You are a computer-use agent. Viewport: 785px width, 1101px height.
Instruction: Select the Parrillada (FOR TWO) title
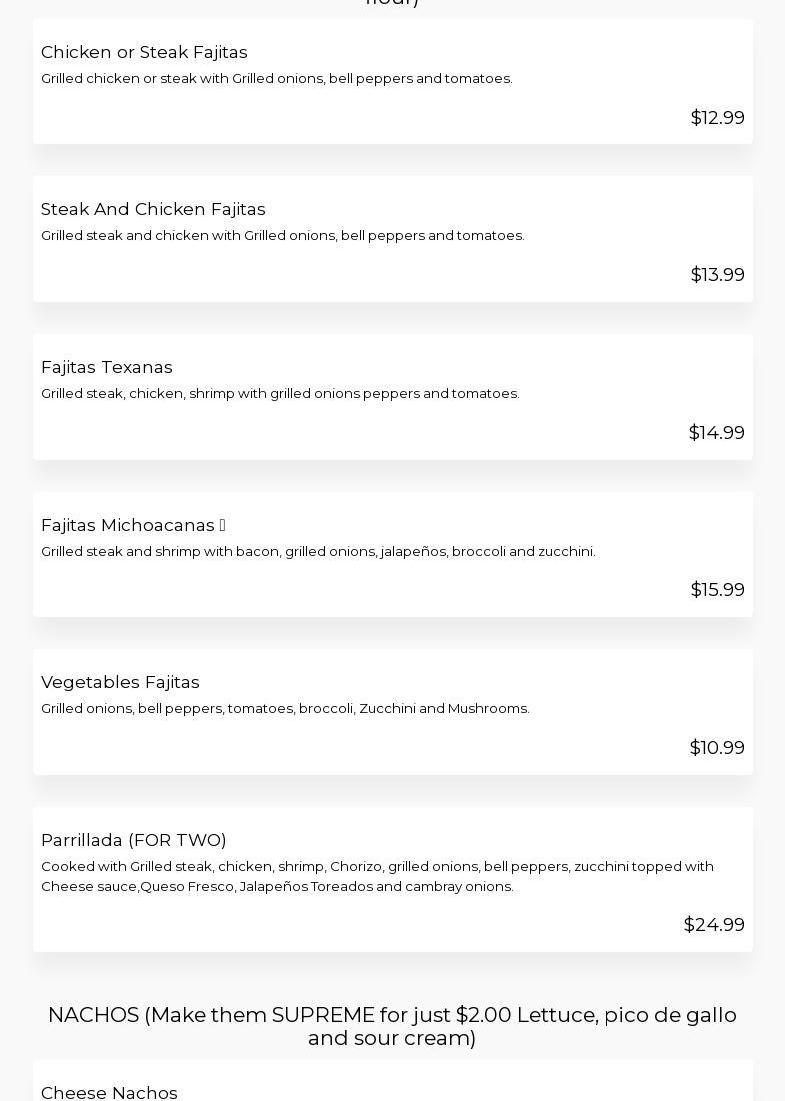pyautogui.click(x=134, y=840)
